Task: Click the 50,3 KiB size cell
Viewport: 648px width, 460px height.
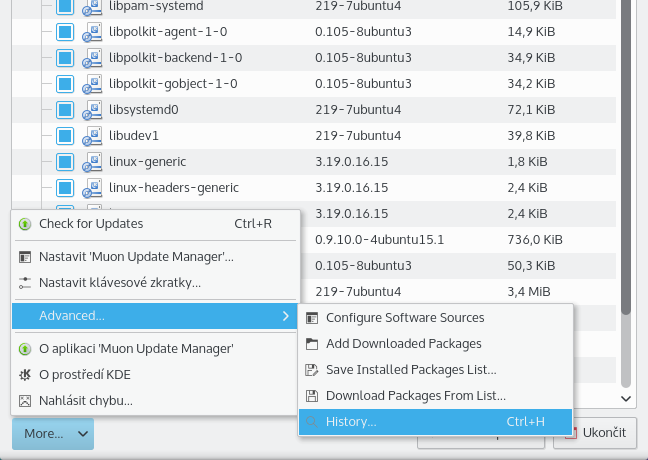Action: click(531, 266)
